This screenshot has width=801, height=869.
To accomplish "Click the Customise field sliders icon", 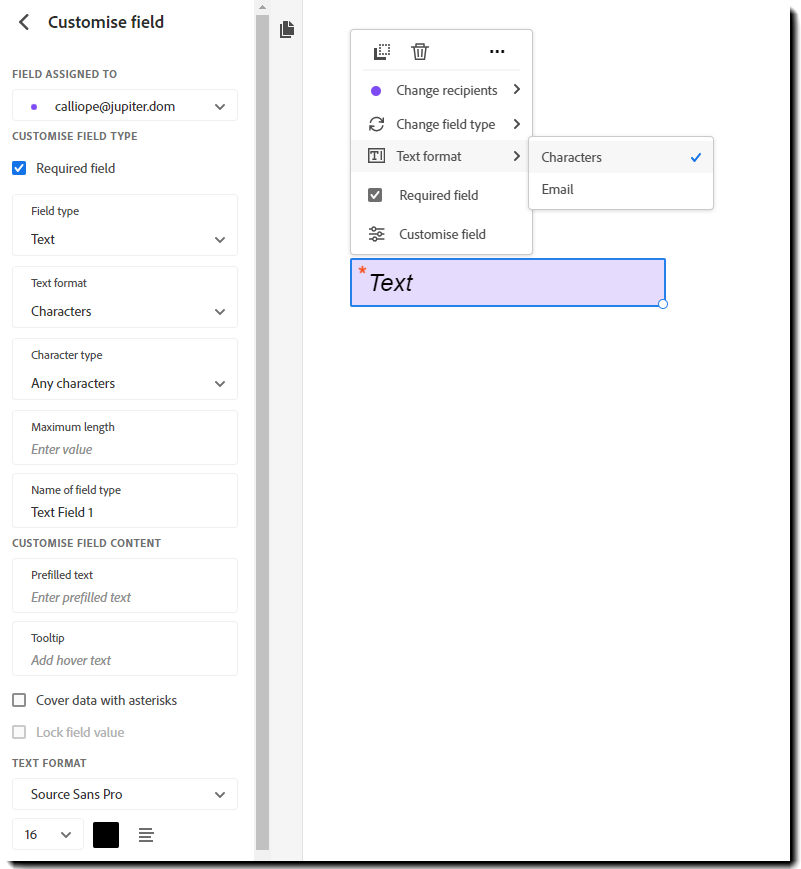I will 376,234.
